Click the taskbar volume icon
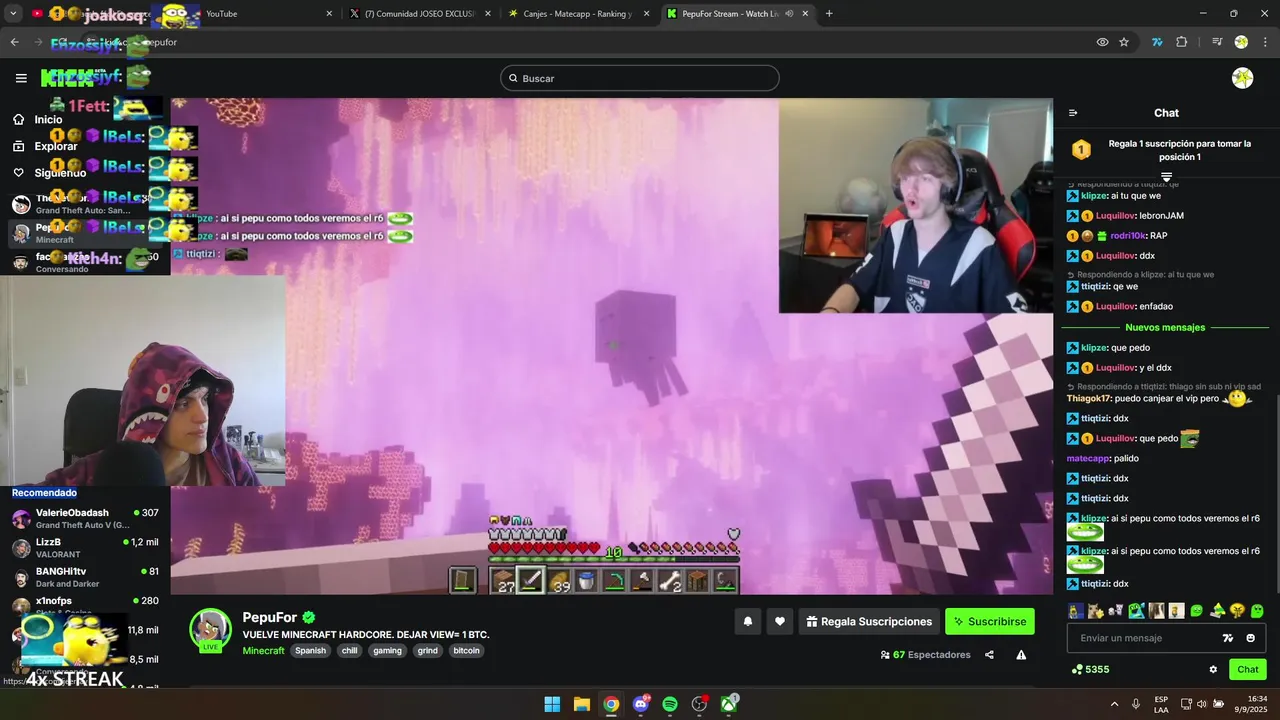This screenshot has height=720, width=1280. (x=1202, y=704)
